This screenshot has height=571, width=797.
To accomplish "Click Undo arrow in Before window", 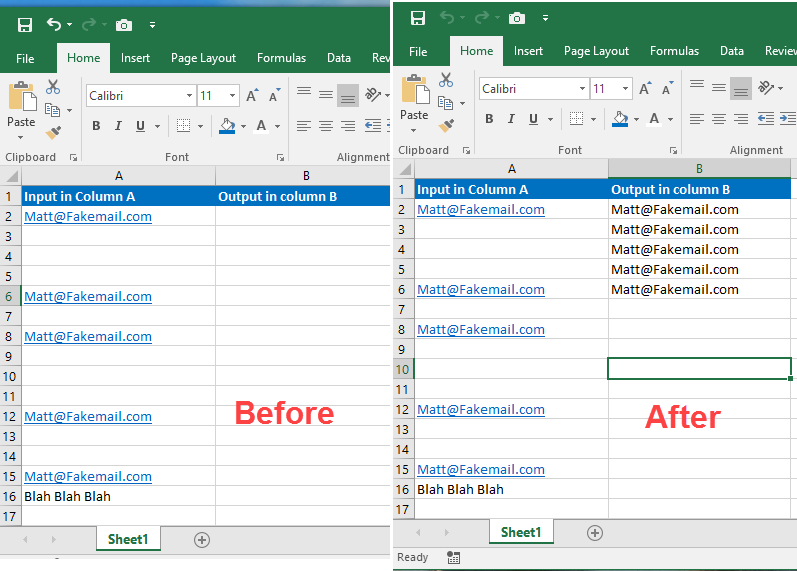I will click(x=53, y=24).
